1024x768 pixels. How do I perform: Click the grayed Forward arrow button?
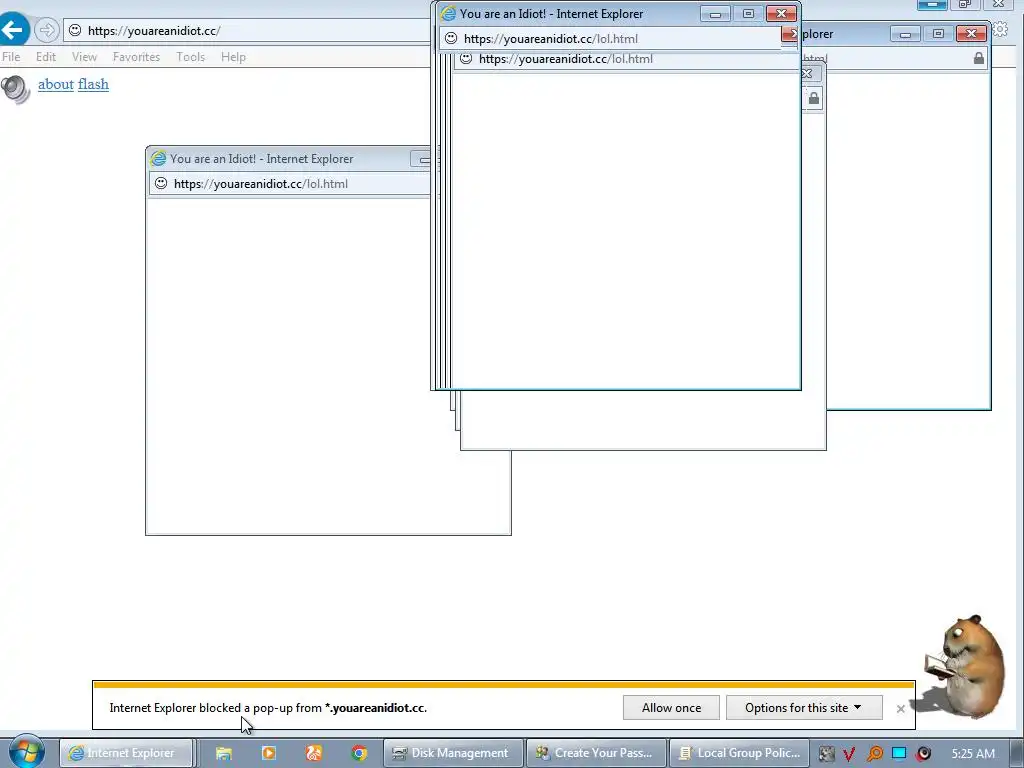(46, 30)
